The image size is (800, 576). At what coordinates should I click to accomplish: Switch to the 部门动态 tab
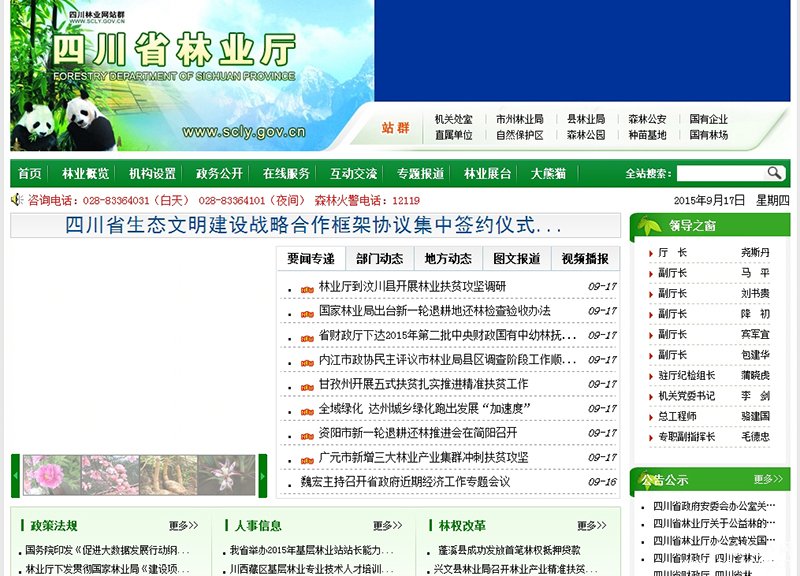pyautogui.click(x=380, y=259)
